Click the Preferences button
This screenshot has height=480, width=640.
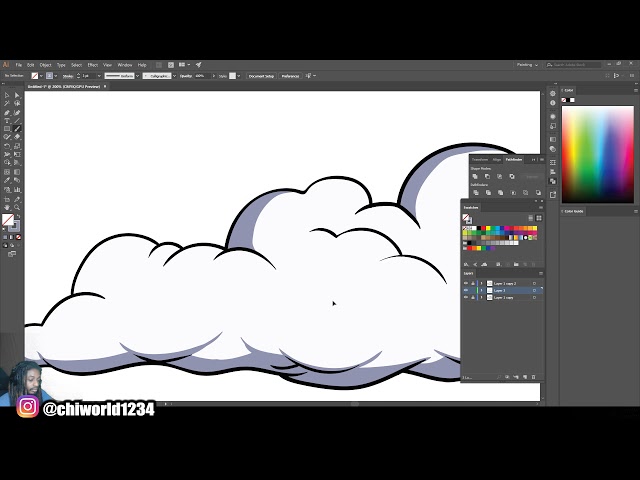(x=290, y=76)
